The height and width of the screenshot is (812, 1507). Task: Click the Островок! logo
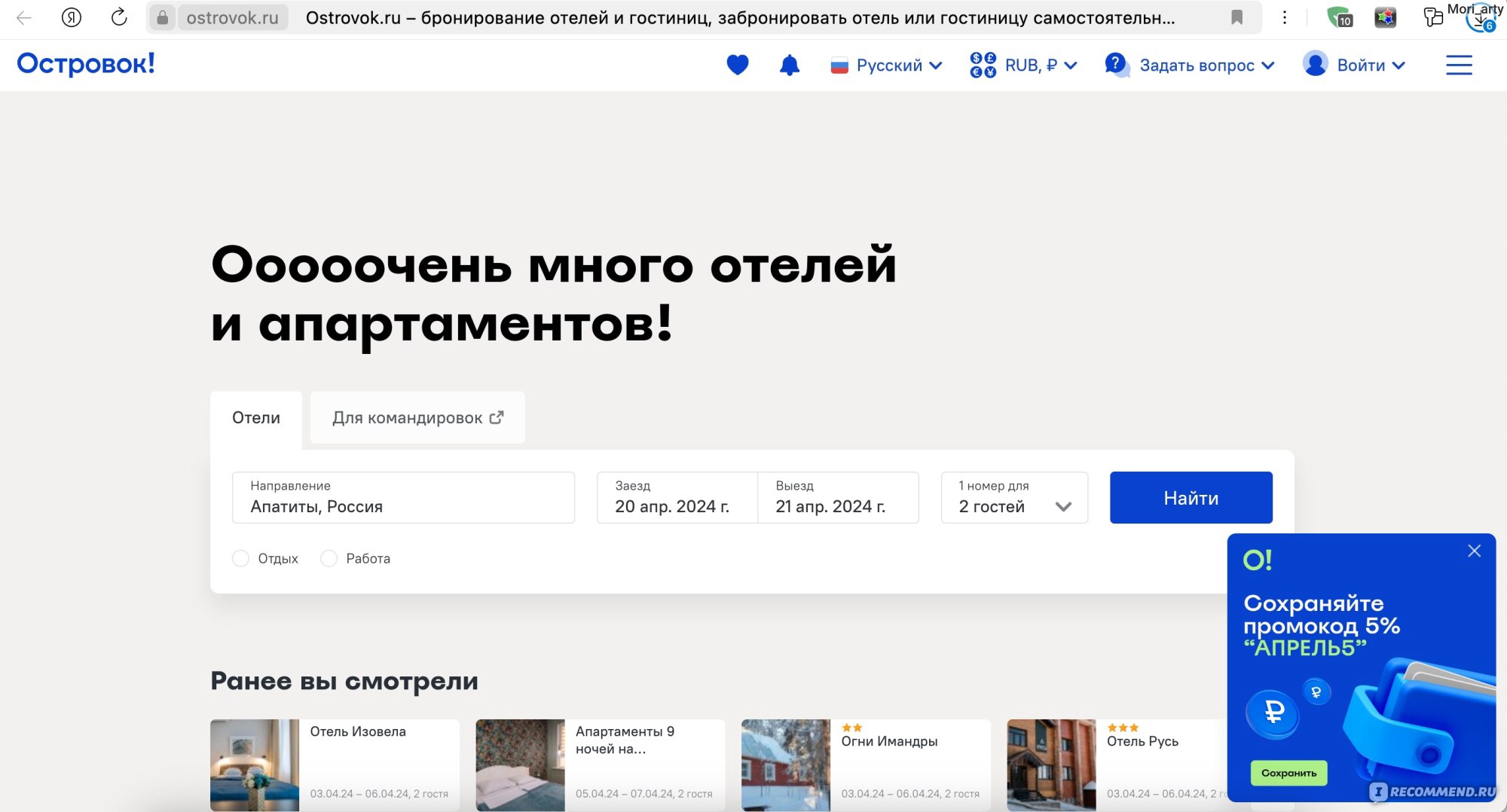tap(86, 64)
